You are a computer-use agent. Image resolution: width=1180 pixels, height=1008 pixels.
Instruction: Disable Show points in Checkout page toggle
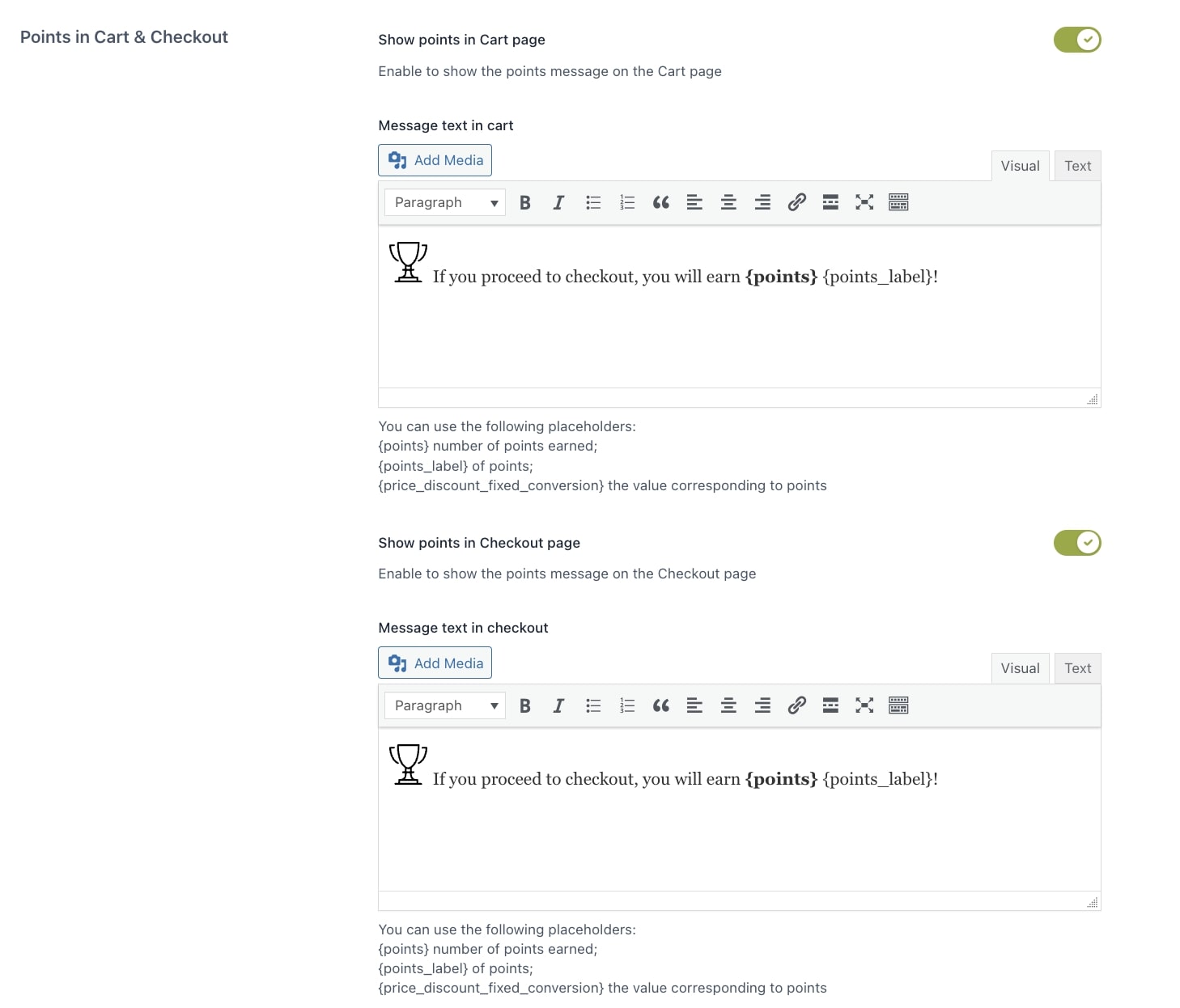[1077, 543]
